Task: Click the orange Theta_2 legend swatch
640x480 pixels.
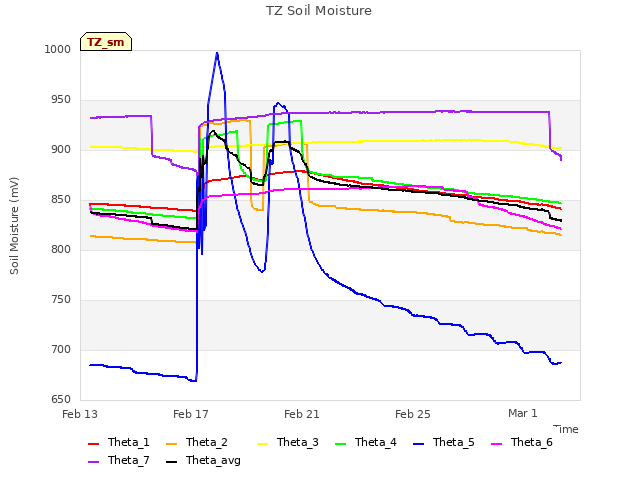Action: pos(171,444)
